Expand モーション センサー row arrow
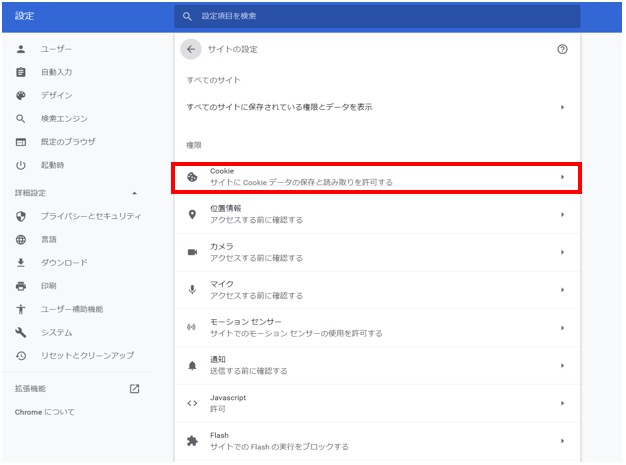 [x=562, y=327]
